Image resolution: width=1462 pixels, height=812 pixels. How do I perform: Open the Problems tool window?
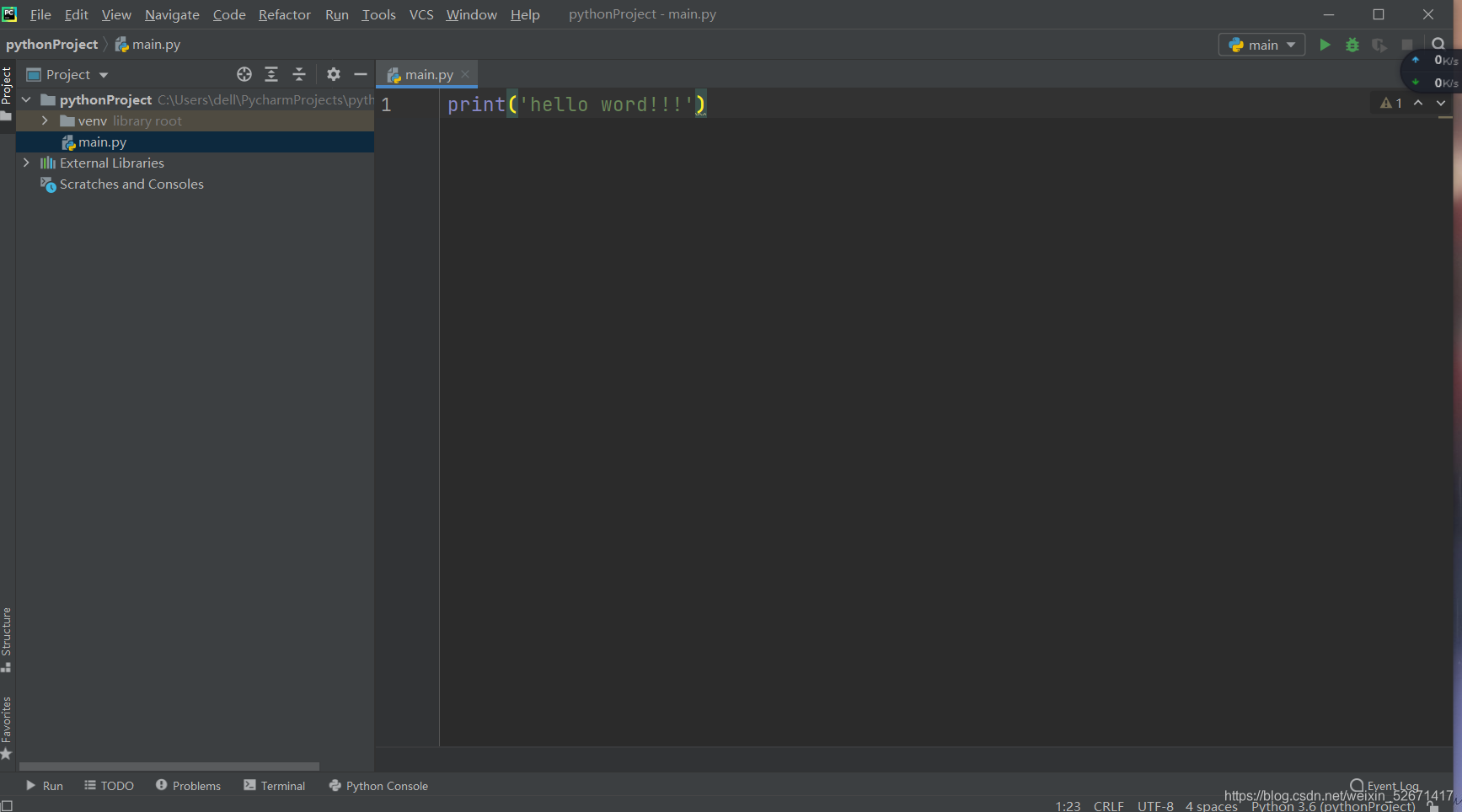(x=188, y=786)
